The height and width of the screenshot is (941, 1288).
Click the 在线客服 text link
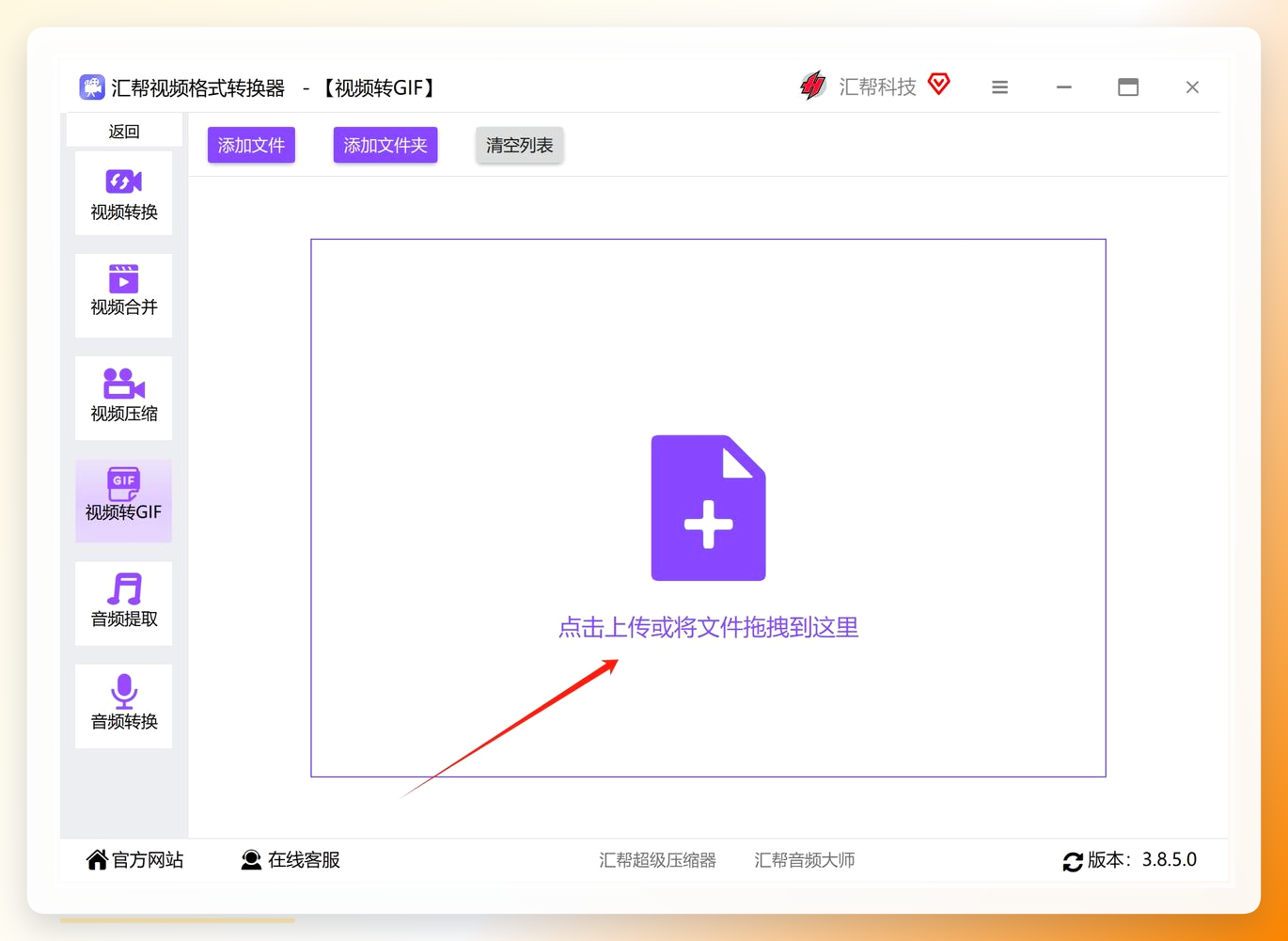click(304, 860)
